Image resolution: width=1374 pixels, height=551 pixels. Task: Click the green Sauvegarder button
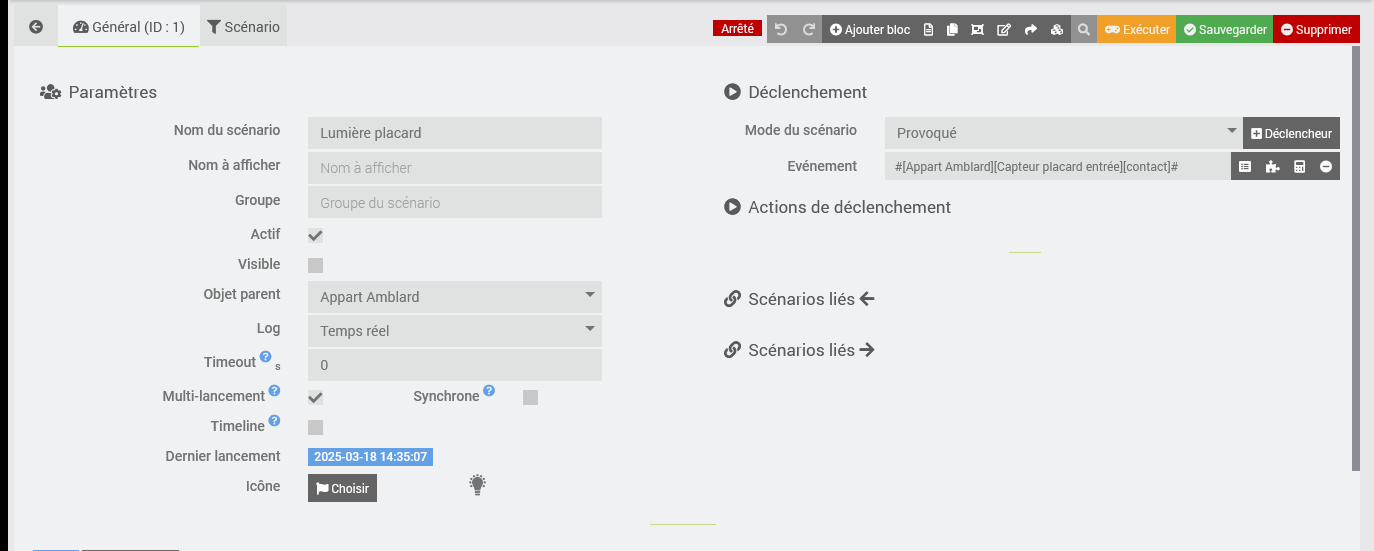click(x=1224, y=30)
